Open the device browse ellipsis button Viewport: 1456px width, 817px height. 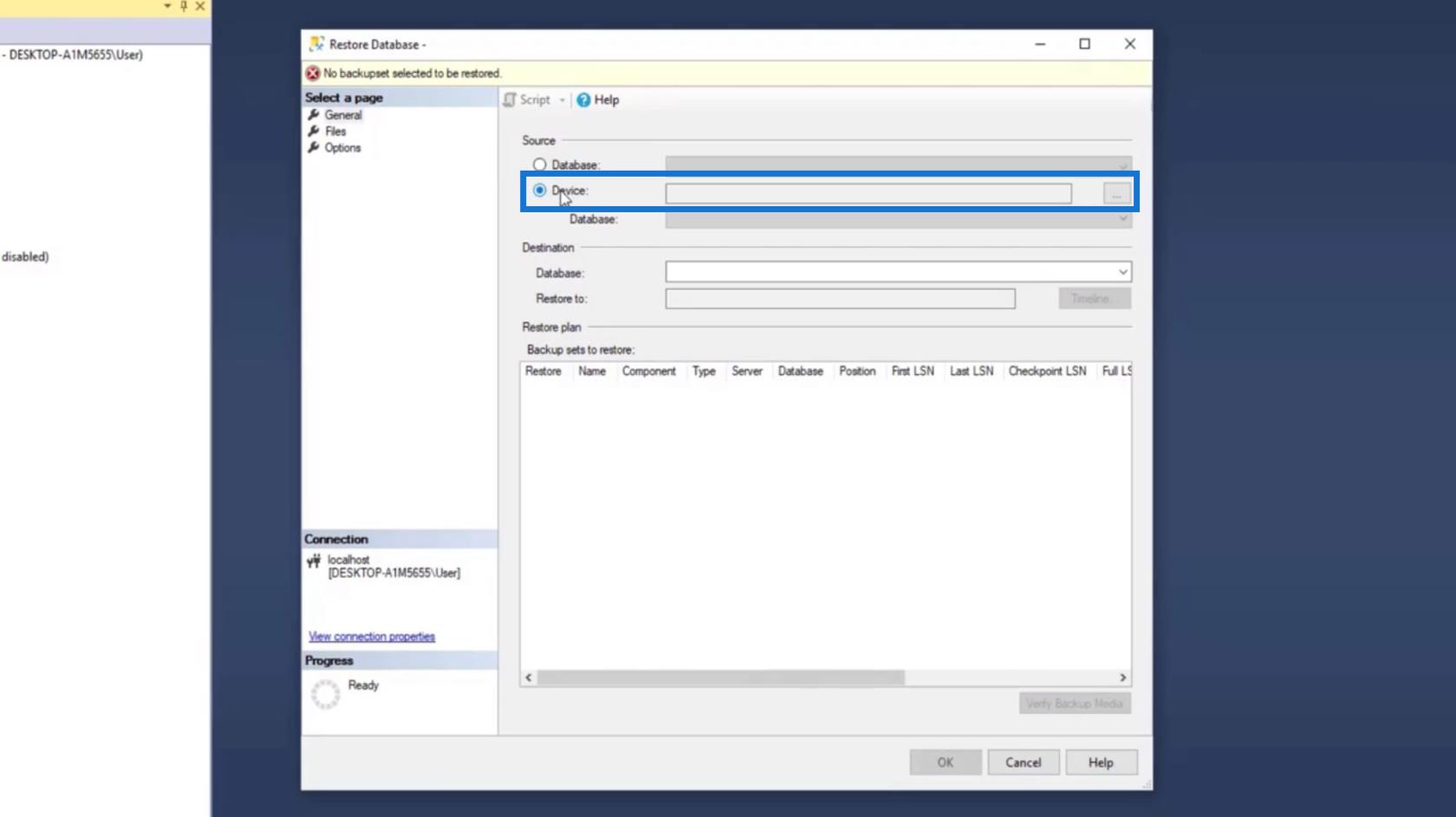1116,194
